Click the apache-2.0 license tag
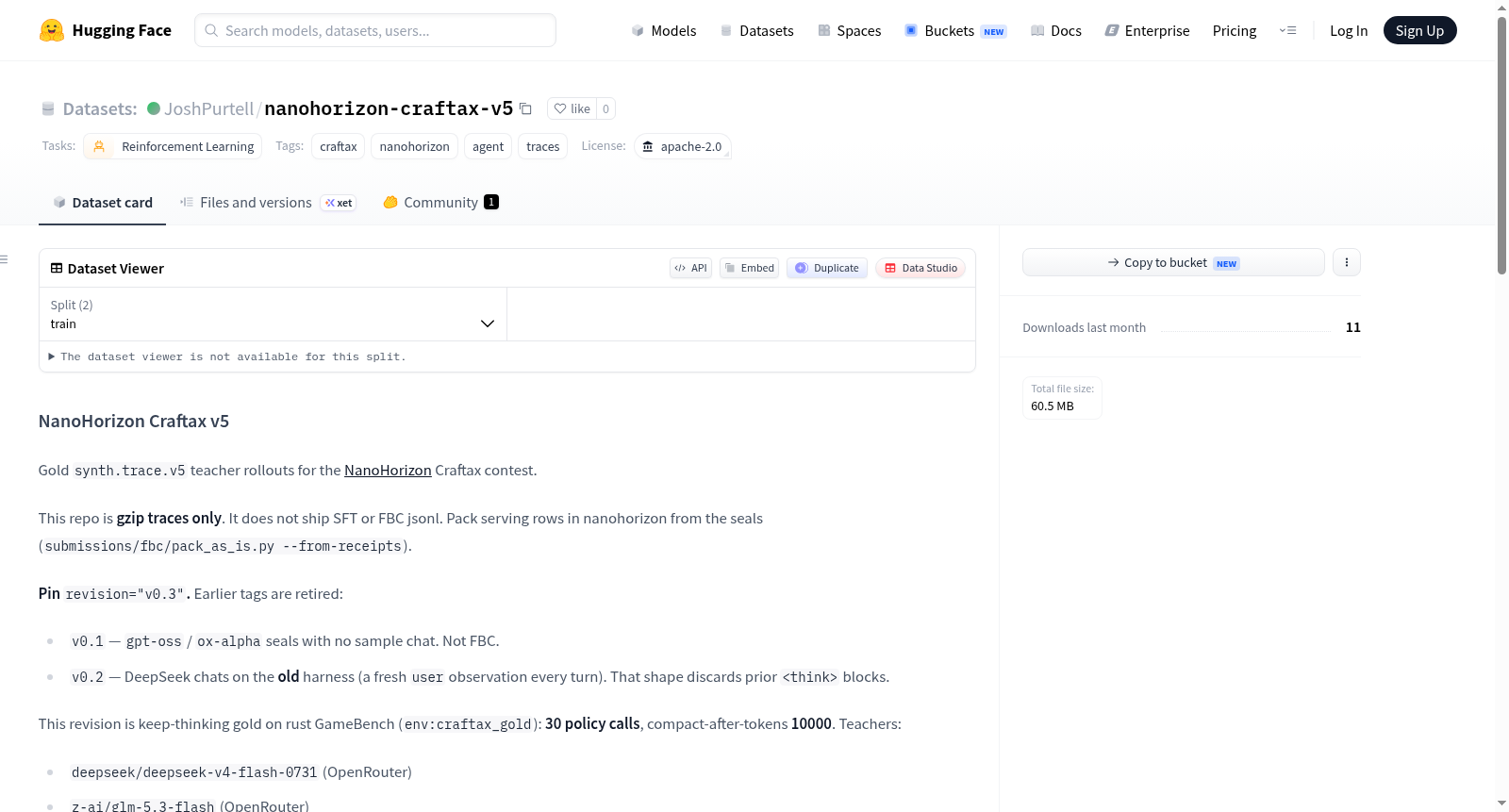 (682, 146)
